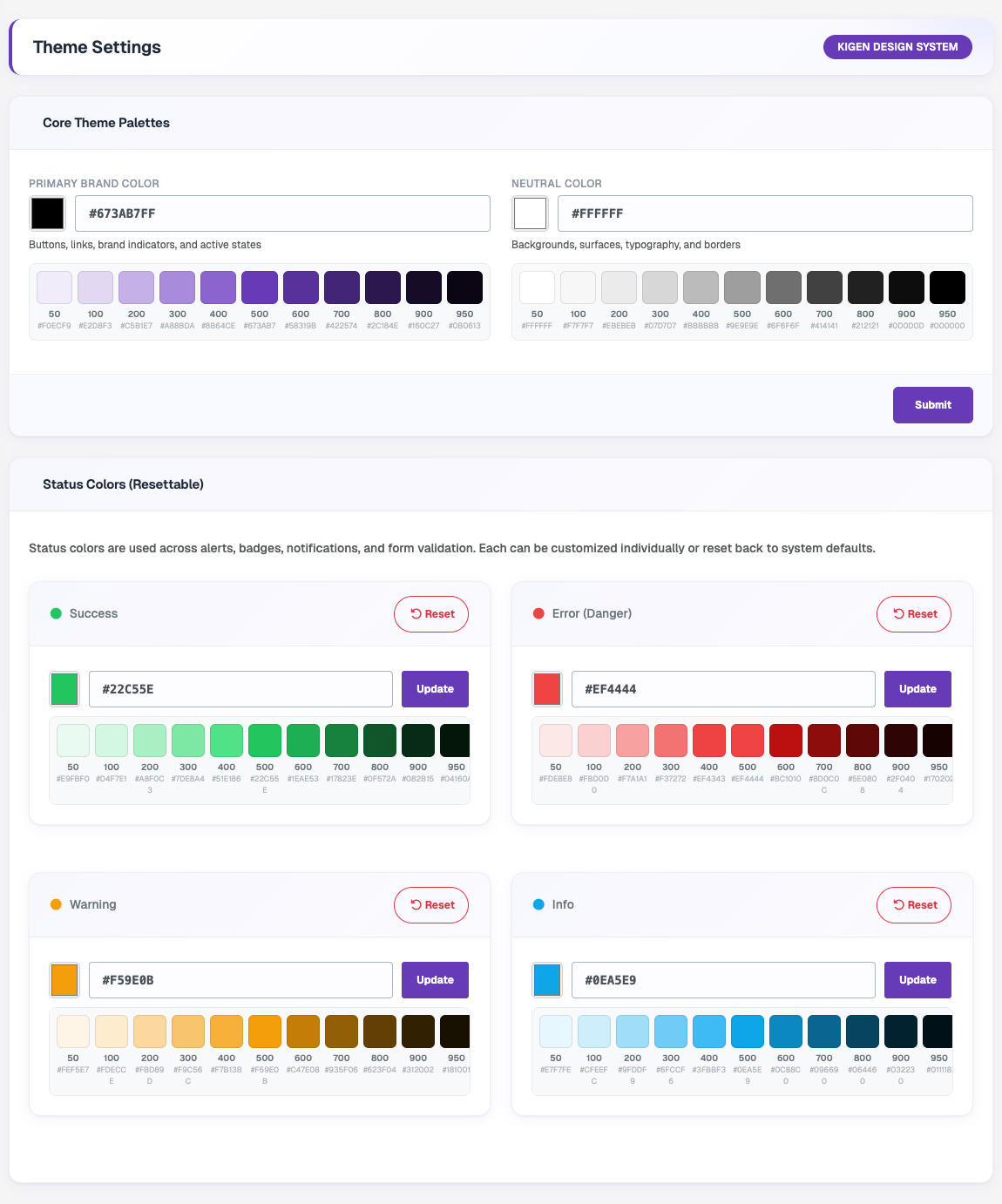This screenshot has width=1002, height=1204.
Task: Select Info palette shade 400 #3FBBF3
Action: pos(709,1032)
